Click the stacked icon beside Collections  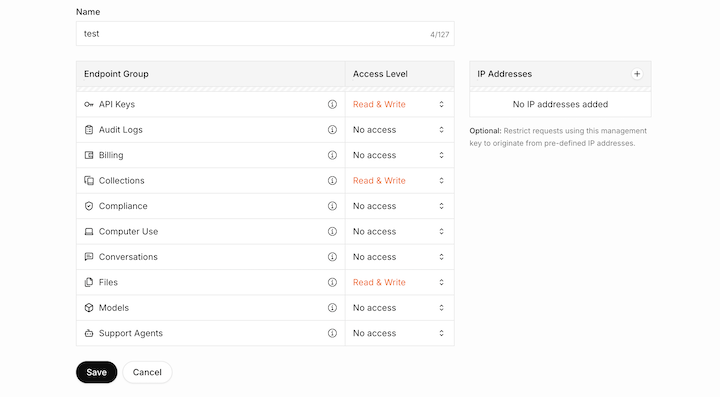click(89, 181)
